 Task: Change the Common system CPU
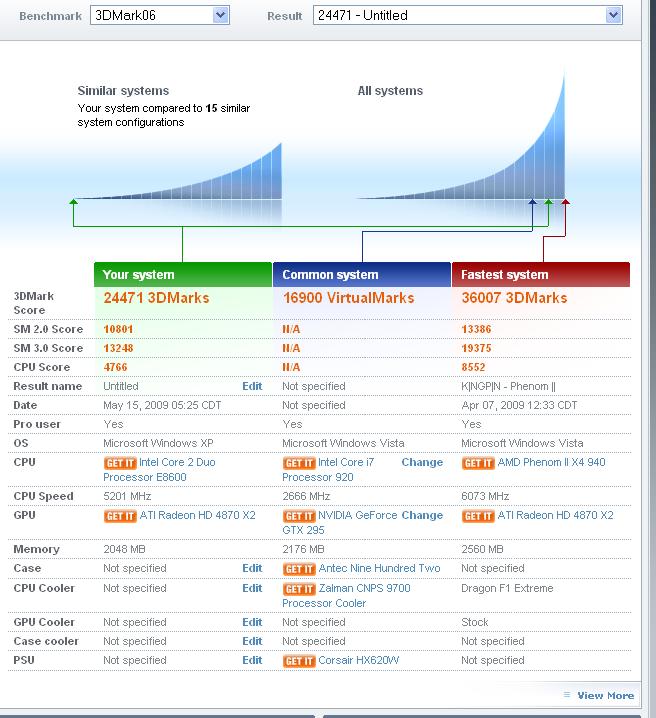click(x=422, y=462)
